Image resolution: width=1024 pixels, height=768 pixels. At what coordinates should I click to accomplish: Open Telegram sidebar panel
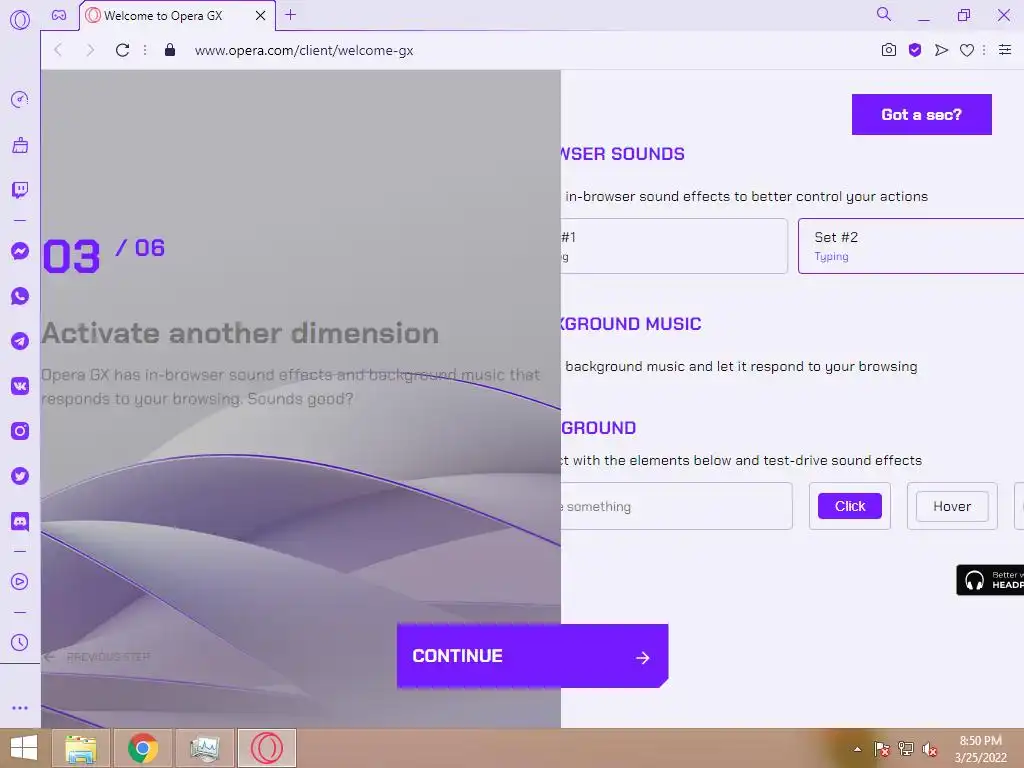(20, 341)
